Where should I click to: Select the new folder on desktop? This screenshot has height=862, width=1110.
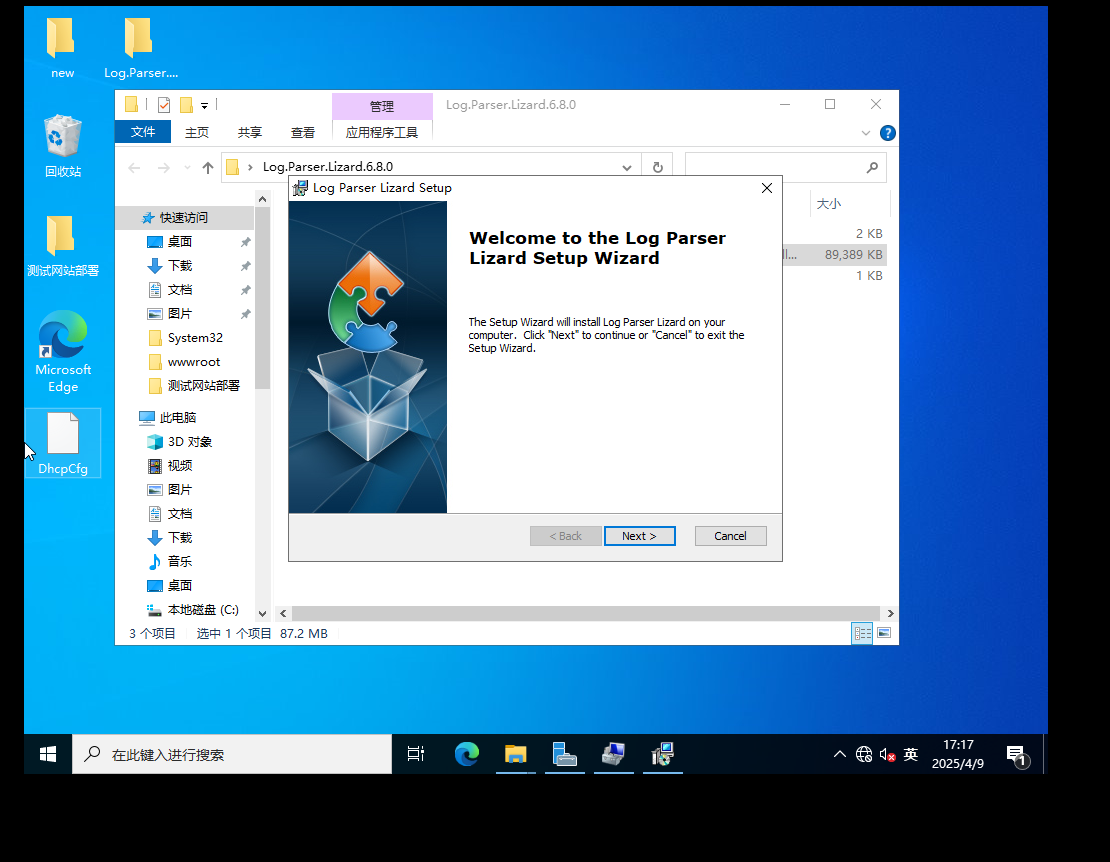(62, 48)
